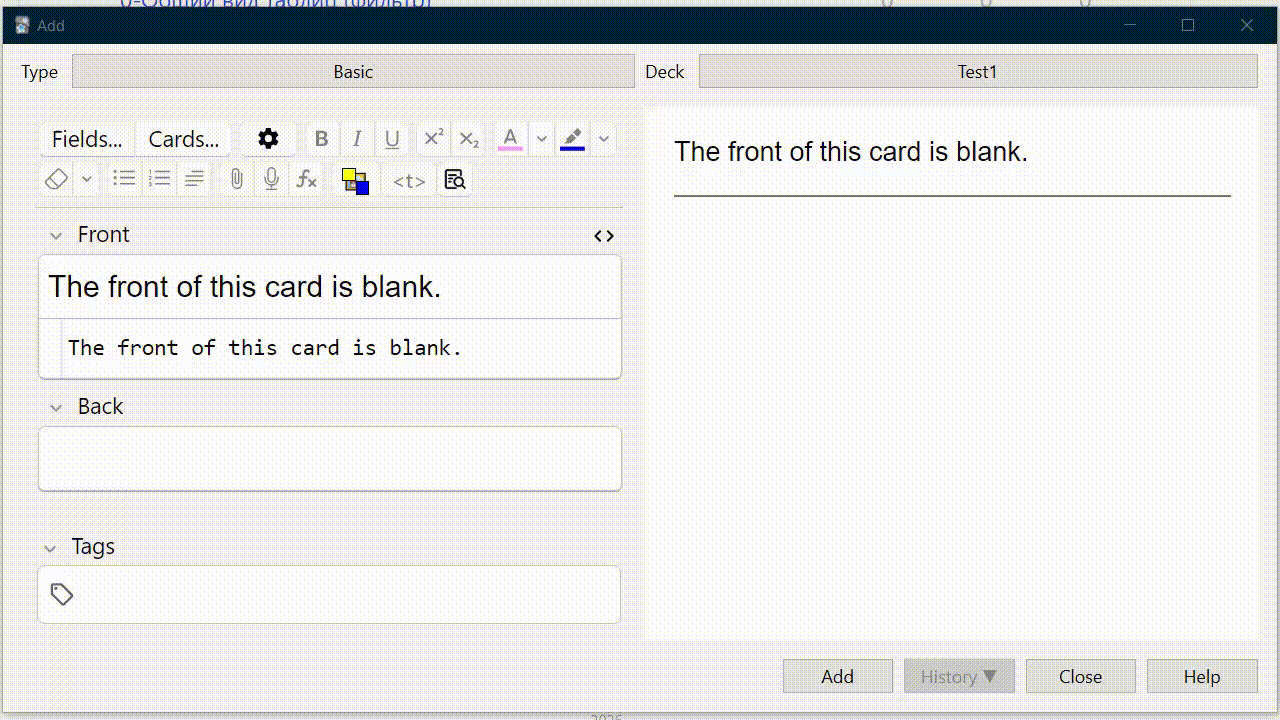Open the Basic note type selector

353,72
